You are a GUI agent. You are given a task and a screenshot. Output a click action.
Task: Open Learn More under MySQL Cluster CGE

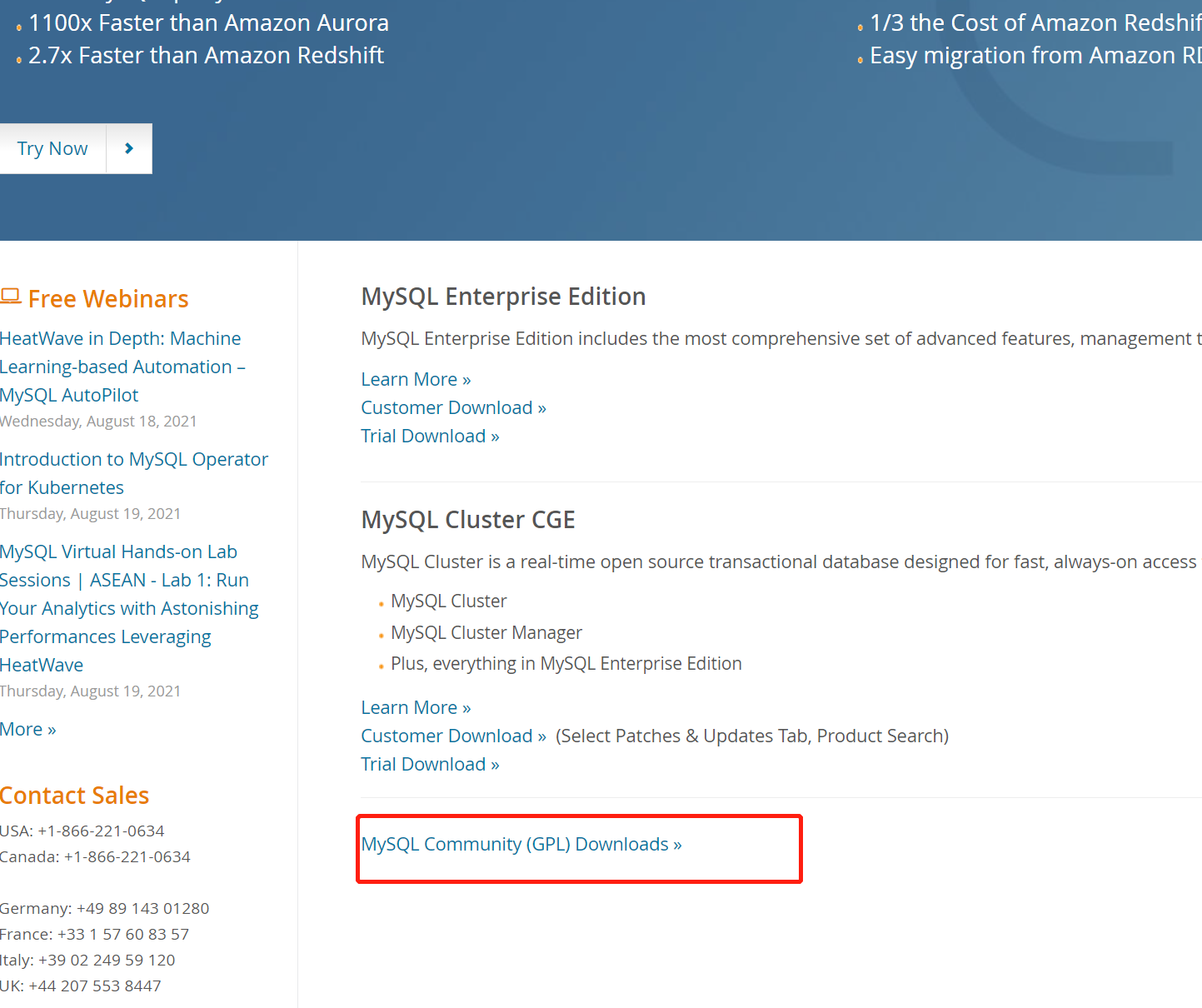pos(416,707)
